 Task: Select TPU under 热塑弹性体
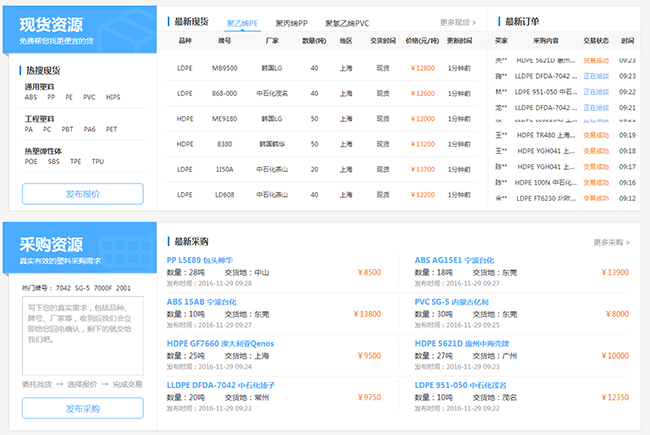point(98,161)
